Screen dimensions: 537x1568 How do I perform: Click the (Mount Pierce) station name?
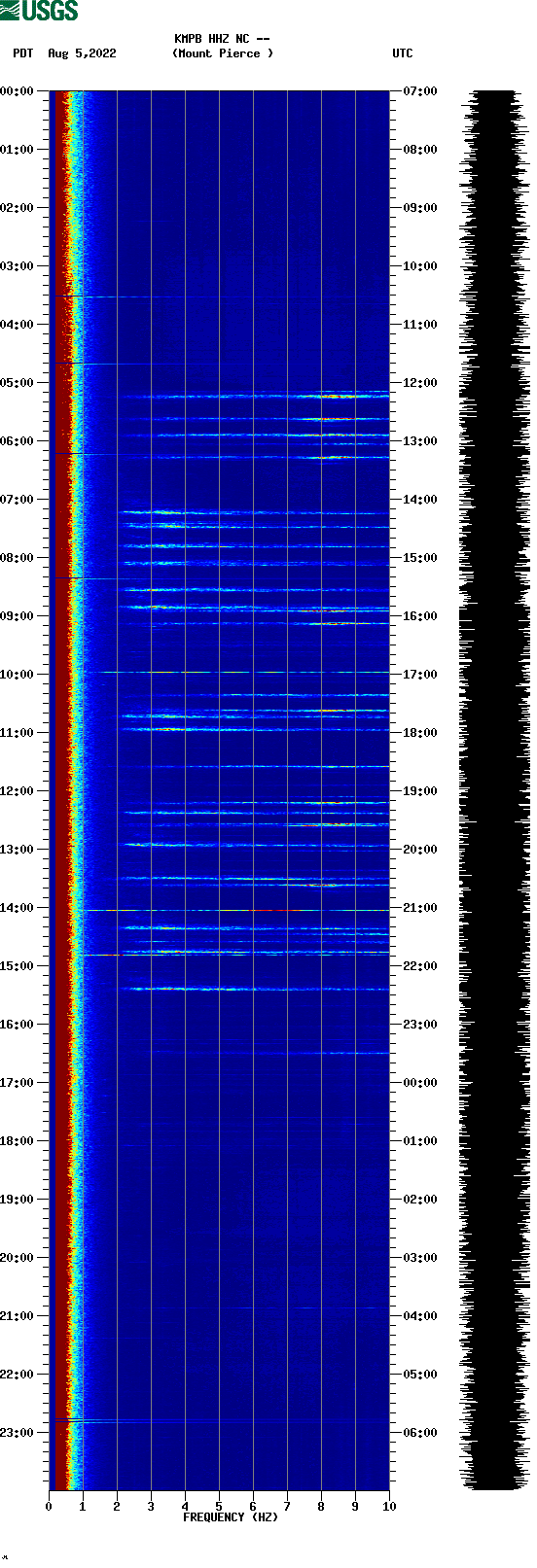point(223,53)
